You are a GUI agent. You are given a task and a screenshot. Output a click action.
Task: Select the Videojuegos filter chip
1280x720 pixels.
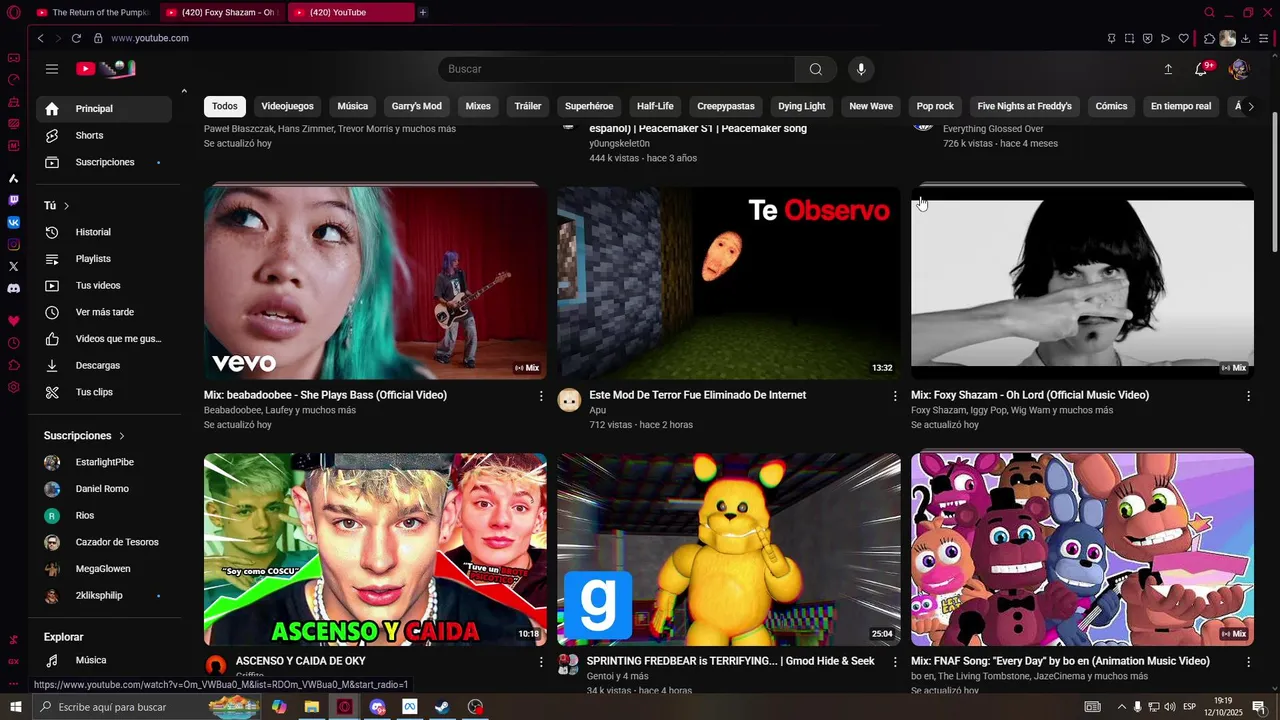pos(287,106)
